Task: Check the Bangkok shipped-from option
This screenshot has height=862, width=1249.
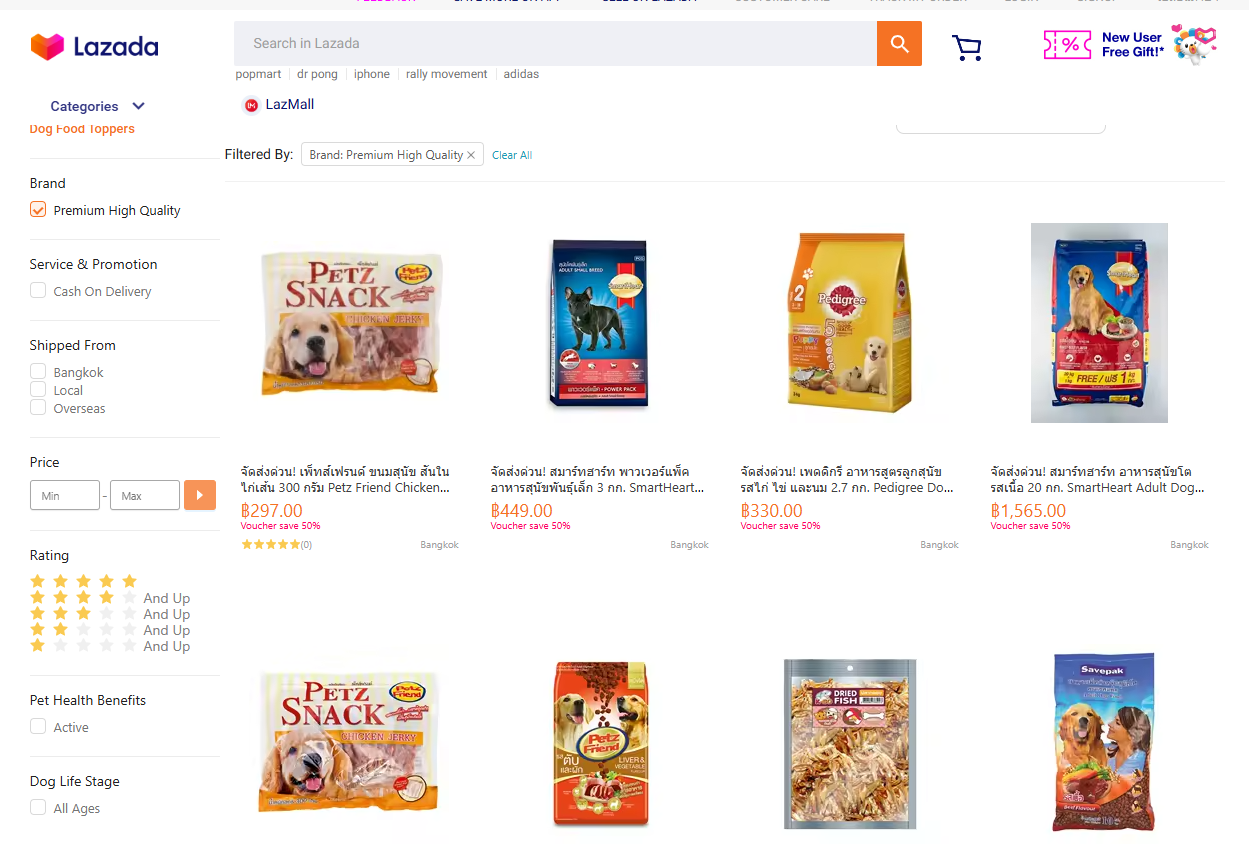Action: tap(38, 372)
